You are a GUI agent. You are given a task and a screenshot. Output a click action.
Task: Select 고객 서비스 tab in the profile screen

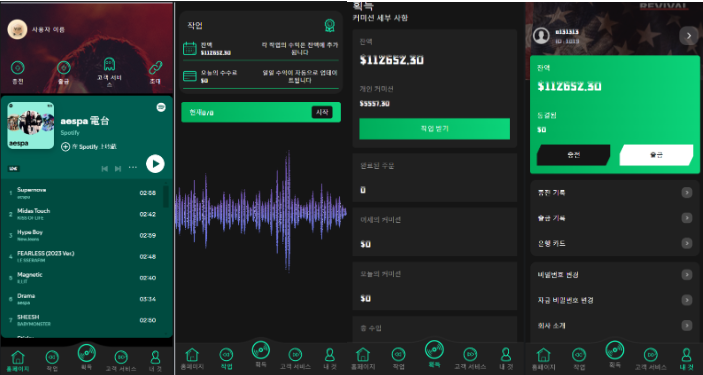coord(651,358)
